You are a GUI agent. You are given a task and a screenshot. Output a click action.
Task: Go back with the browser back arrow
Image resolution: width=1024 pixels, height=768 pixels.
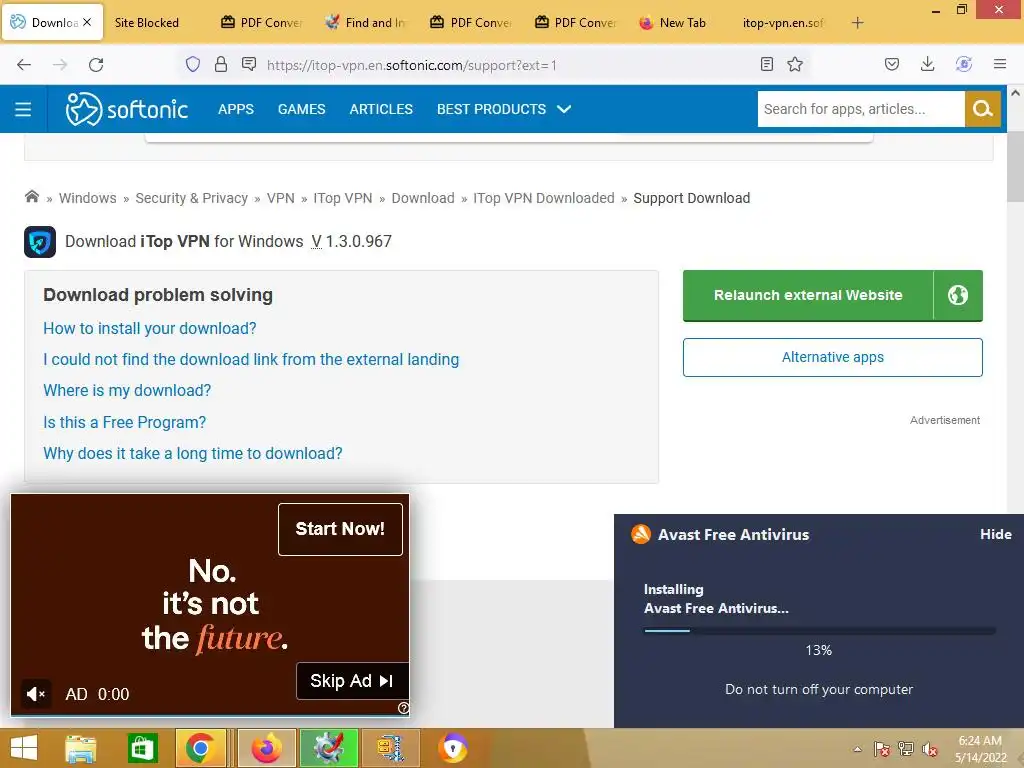(x=24, y=65)
